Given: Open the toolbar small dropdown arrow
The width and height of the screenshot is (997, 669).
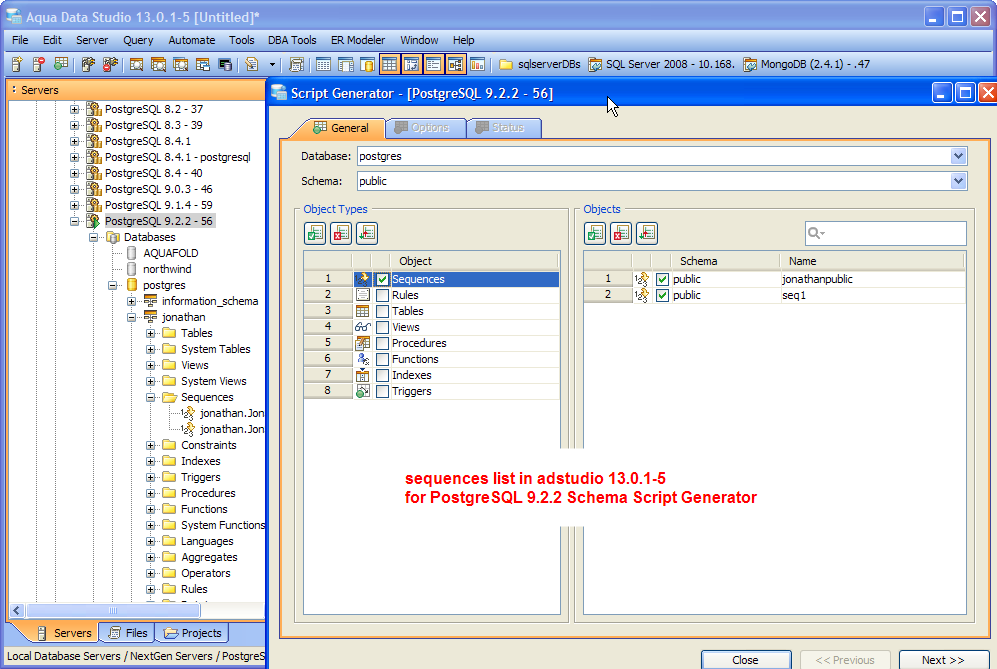Looking at the screenshot, I should [x=272, y=64].
